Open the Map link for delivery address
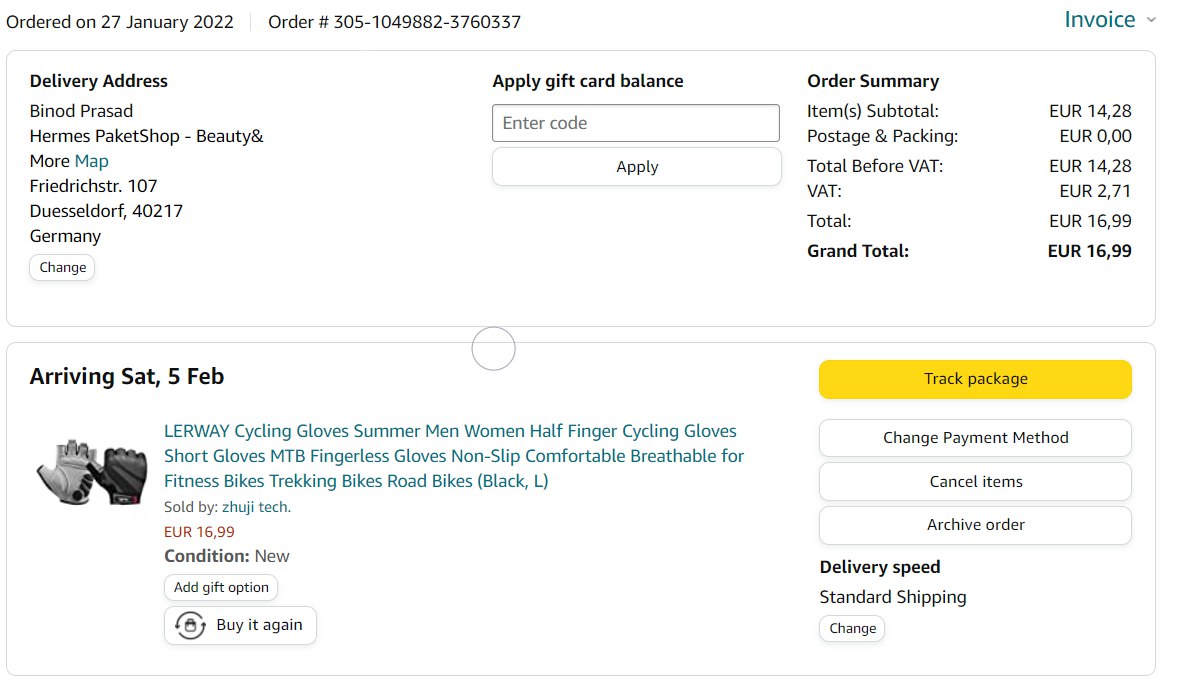The width and height of the screenshot is (1178, 686). coord(91,161)
